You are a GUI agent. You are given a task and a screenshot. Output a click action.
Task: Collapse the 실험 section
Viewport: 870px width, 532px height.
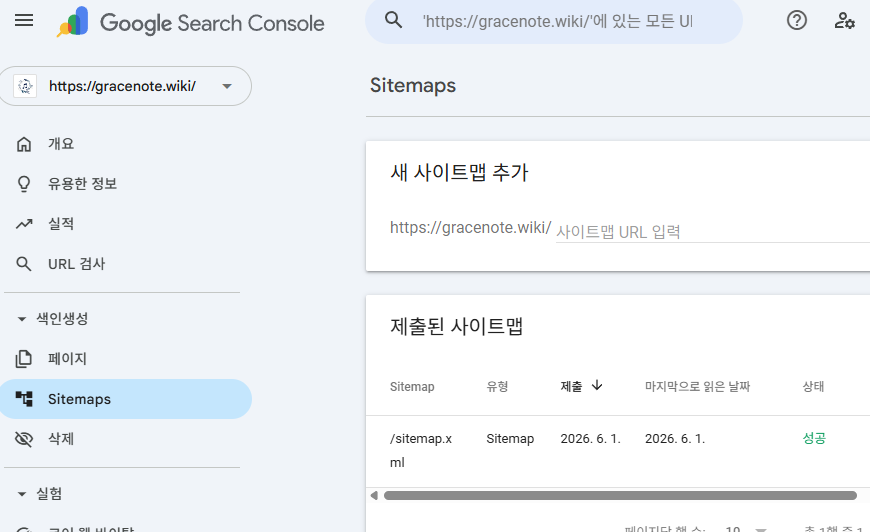tap(22, 494)
